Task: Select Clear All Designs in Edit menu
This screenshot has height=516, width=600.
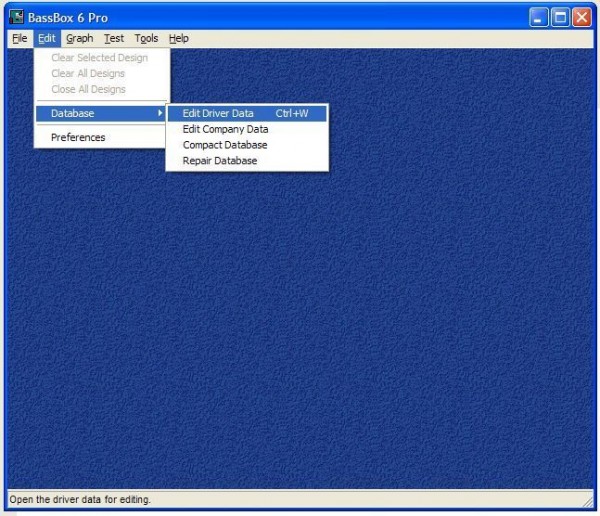Action: (88, 74)
